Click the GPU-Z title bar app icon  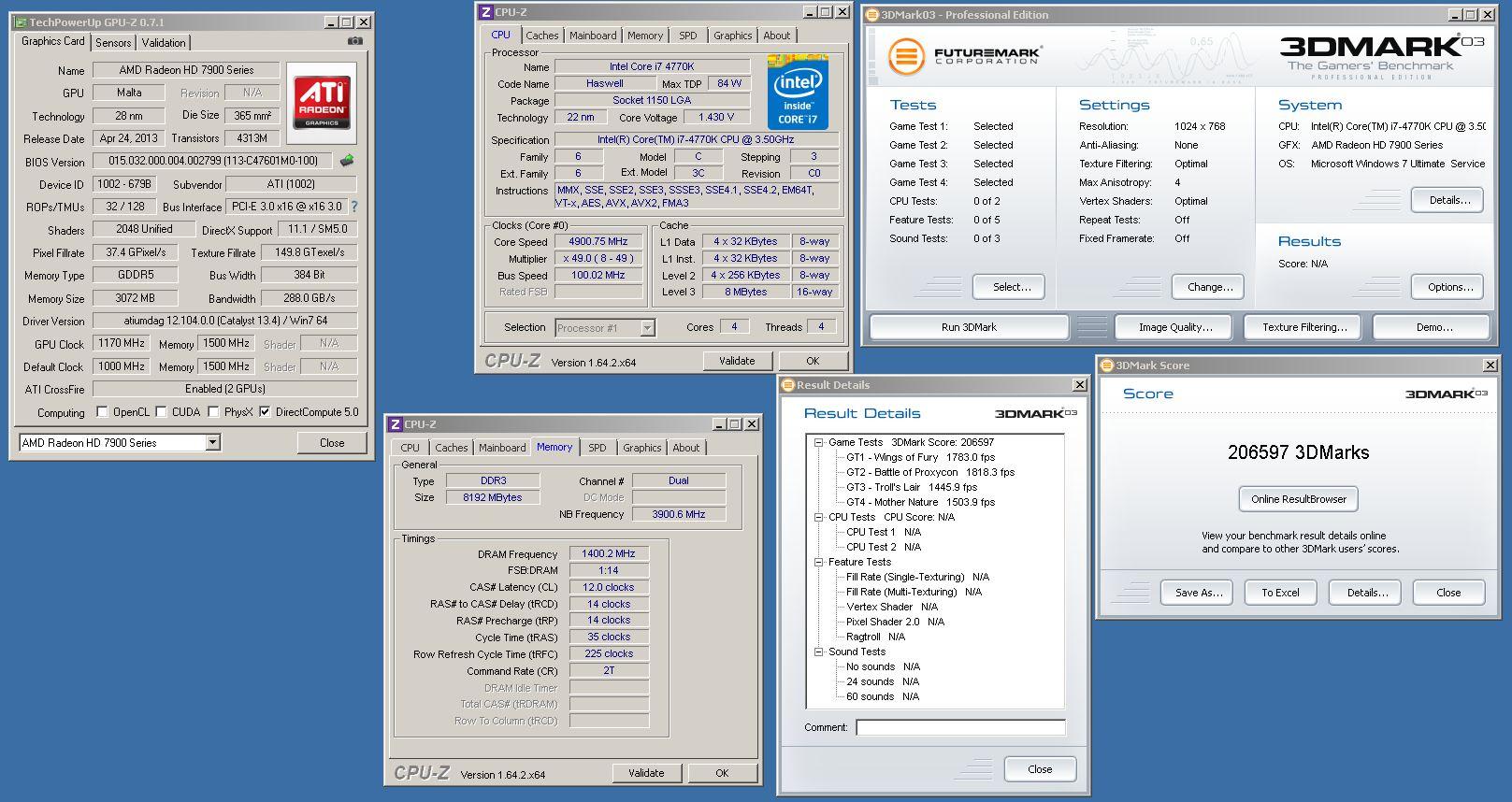pos(22,21)
